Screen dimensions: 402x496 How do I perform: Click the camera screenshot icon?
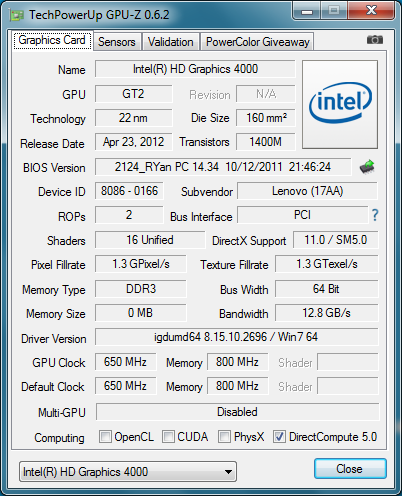(x=375, y=40)
